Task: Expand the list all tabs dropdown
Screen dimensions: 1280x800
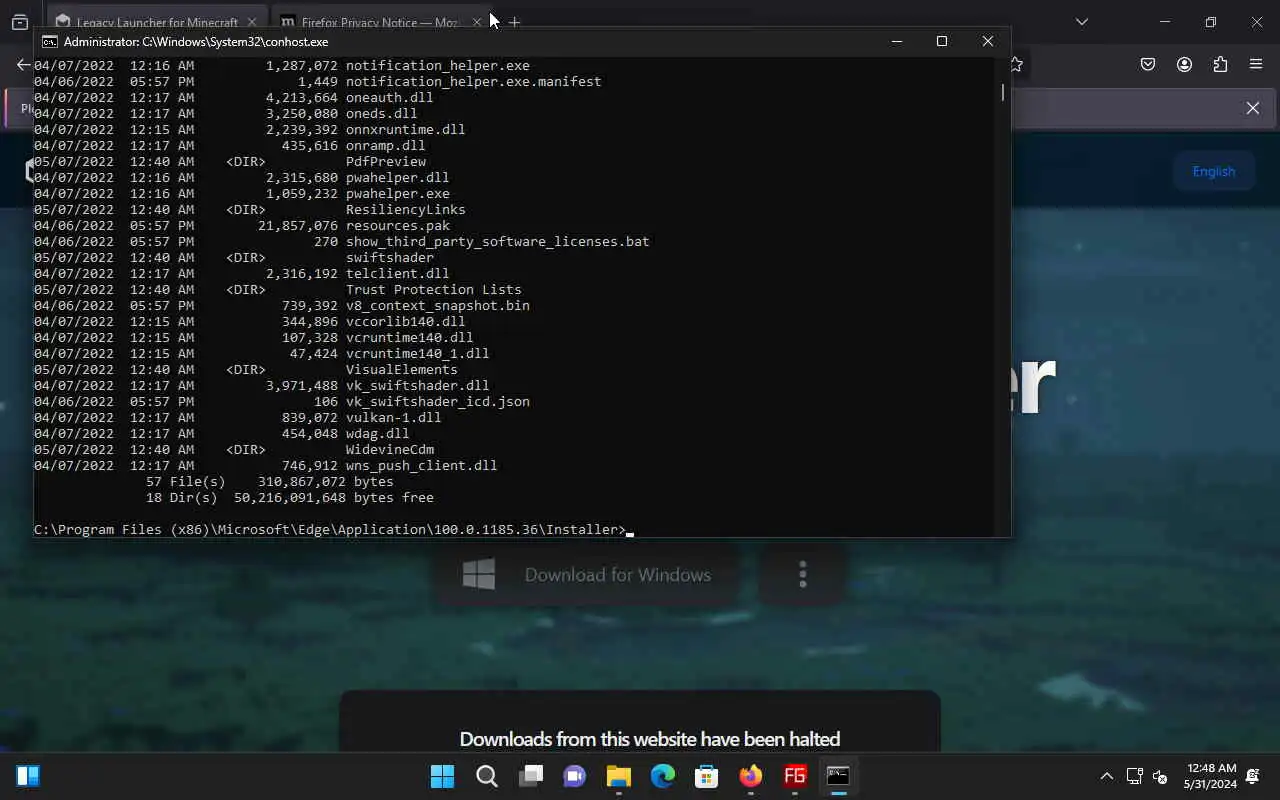Action: tap(1081, 22)
